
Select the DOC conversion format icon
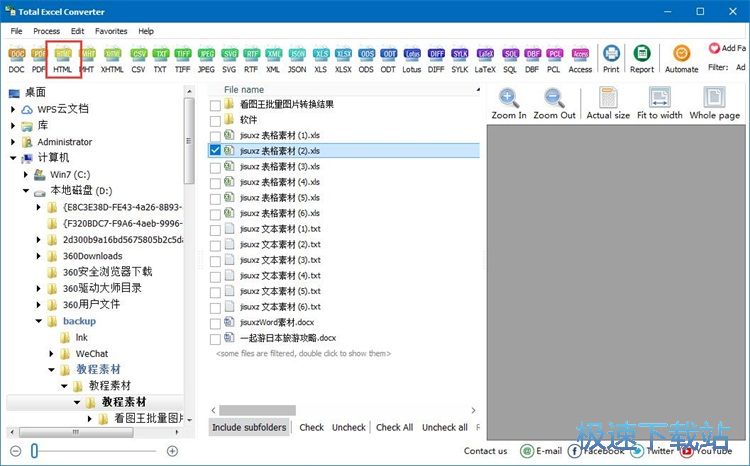pyautogui.click(x=16, y=60)
